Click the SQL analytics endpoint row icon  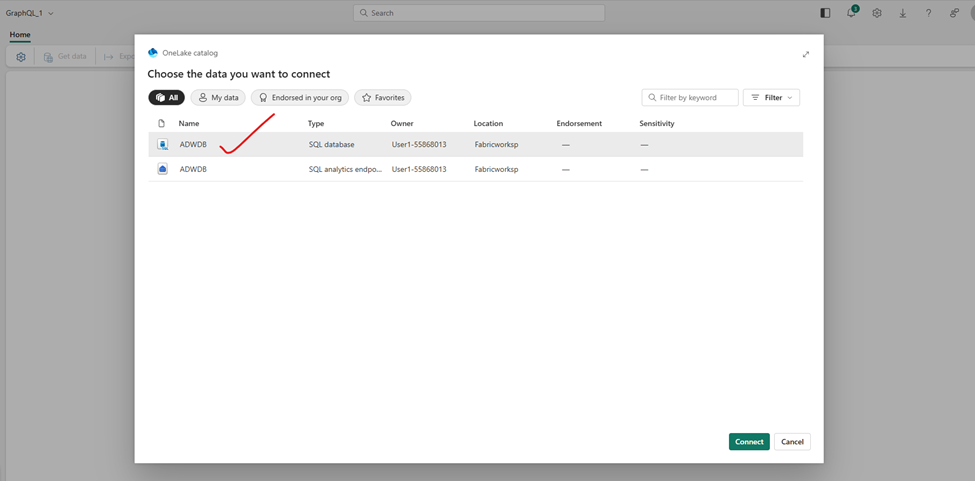coord(162,170)
